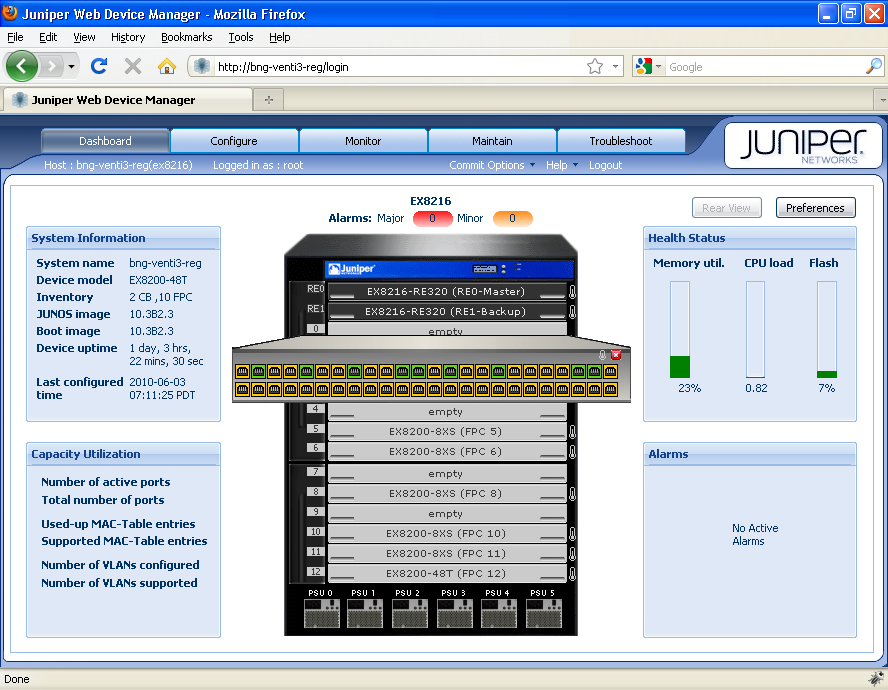Expand the Help dropdown in the Juniper header

562,165
